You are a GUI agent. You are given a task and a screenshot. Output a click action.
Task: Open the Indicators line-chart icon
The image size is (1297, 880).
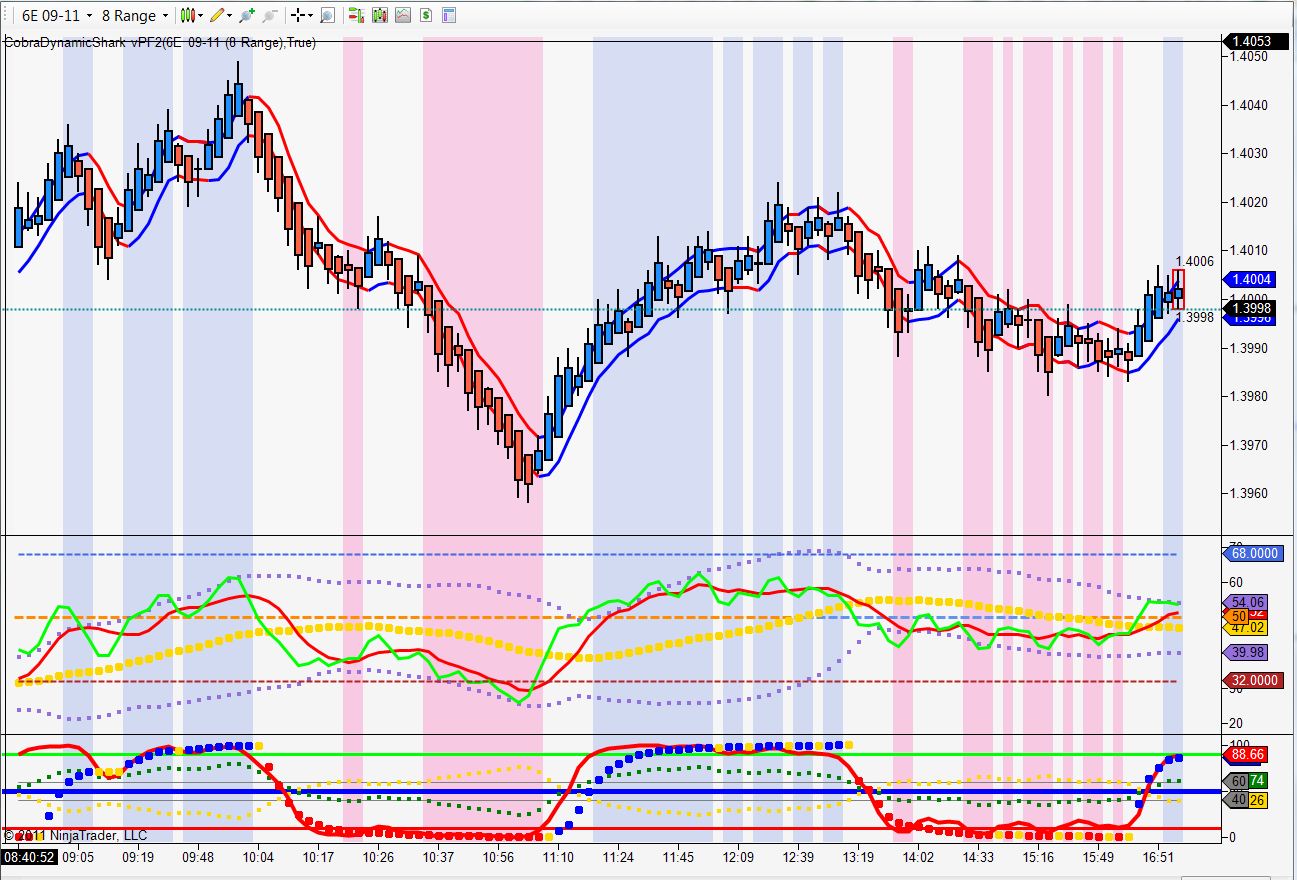402,16
